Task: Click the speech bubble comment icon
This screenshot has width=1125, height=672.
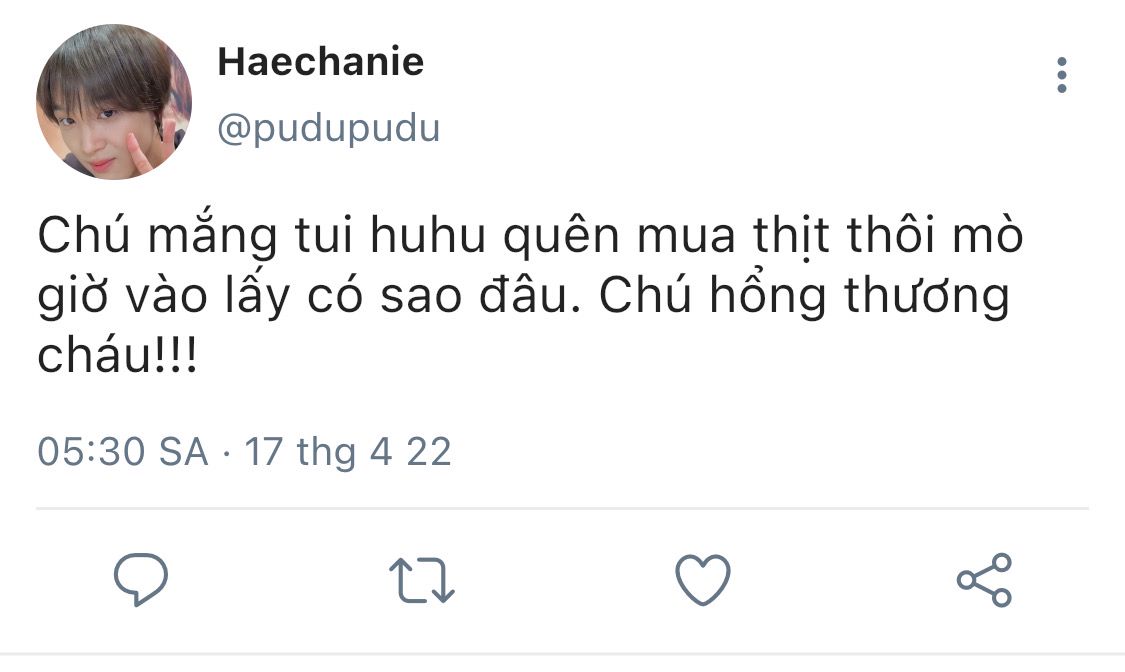Action: click(x=141, y=579)
